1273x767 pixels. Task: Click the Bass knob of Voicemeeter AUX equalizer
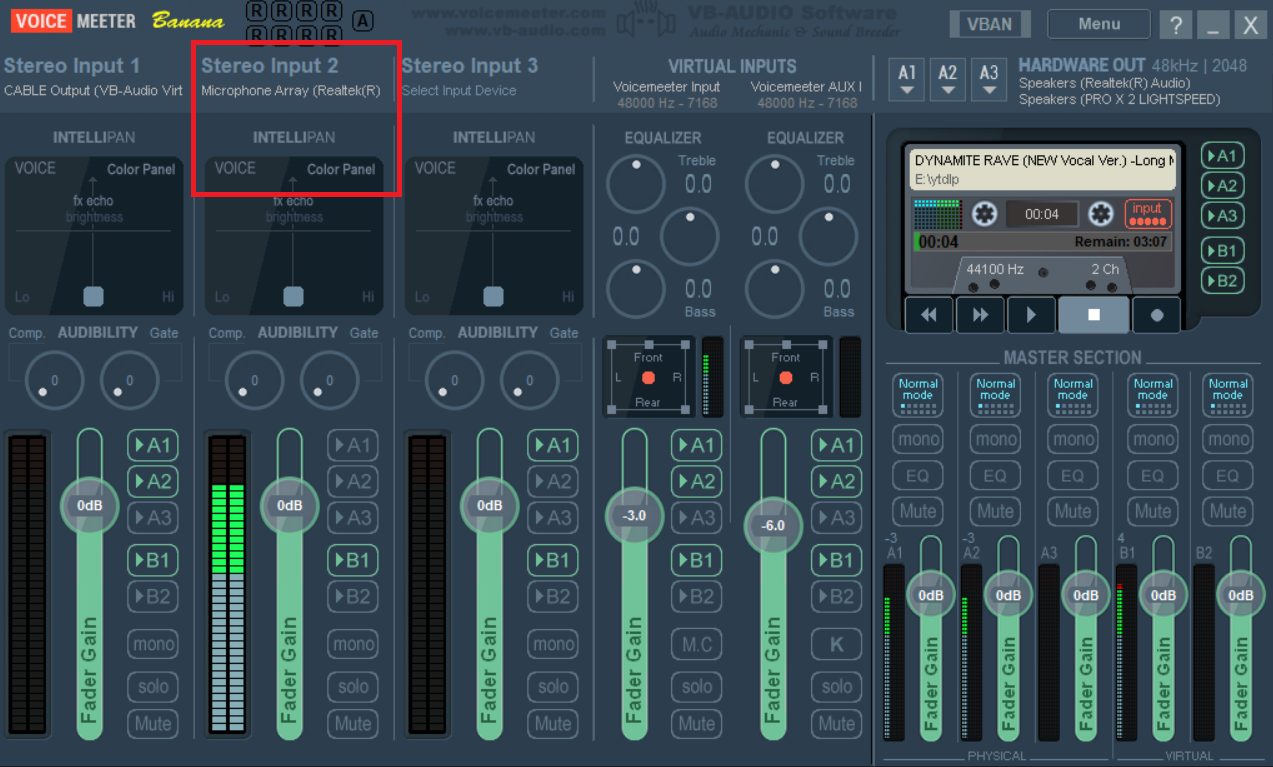(775, 288)
